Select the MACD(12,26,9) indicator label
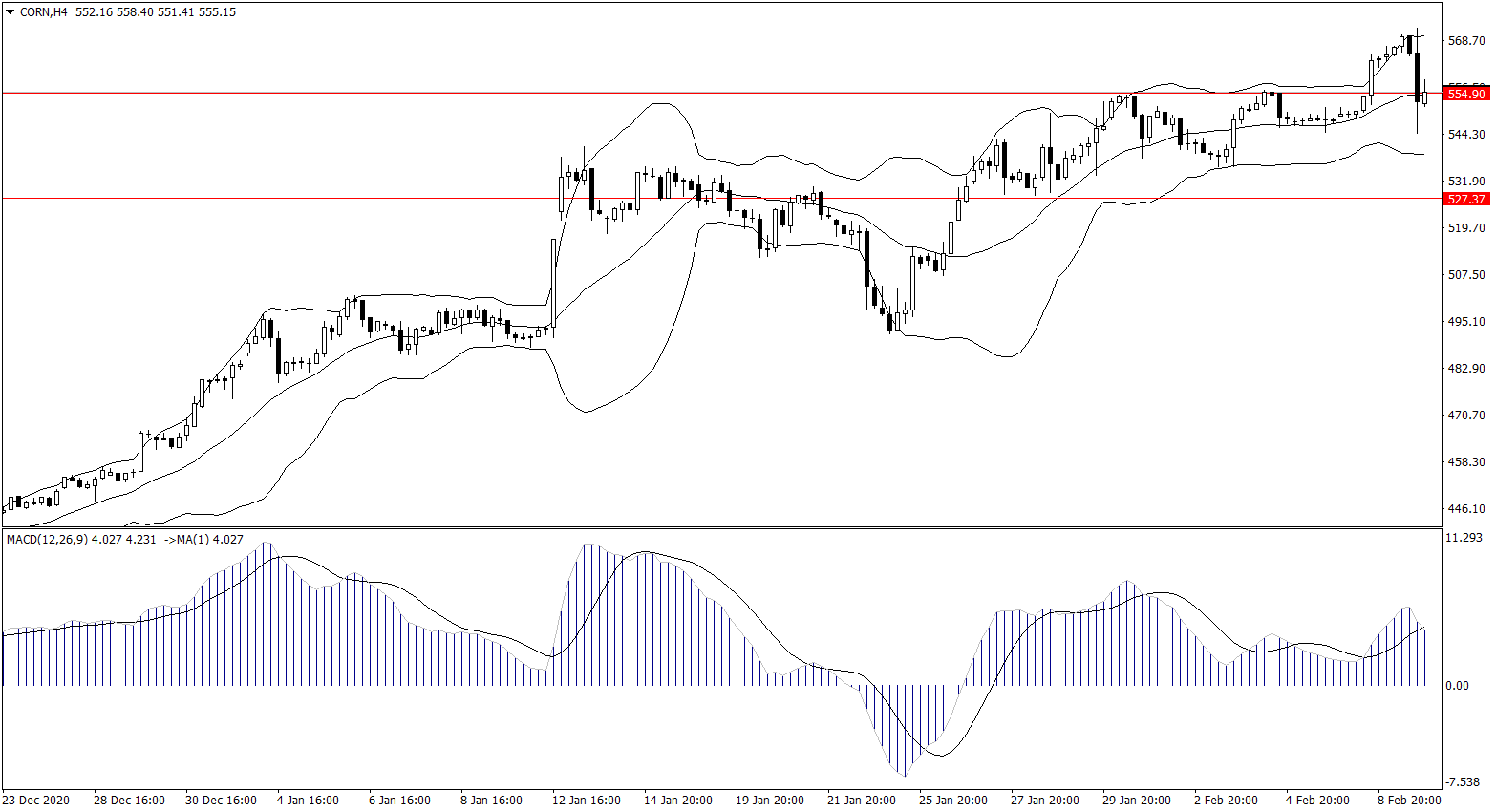Viewport: 1496px width, 812px height. point(47,540)
